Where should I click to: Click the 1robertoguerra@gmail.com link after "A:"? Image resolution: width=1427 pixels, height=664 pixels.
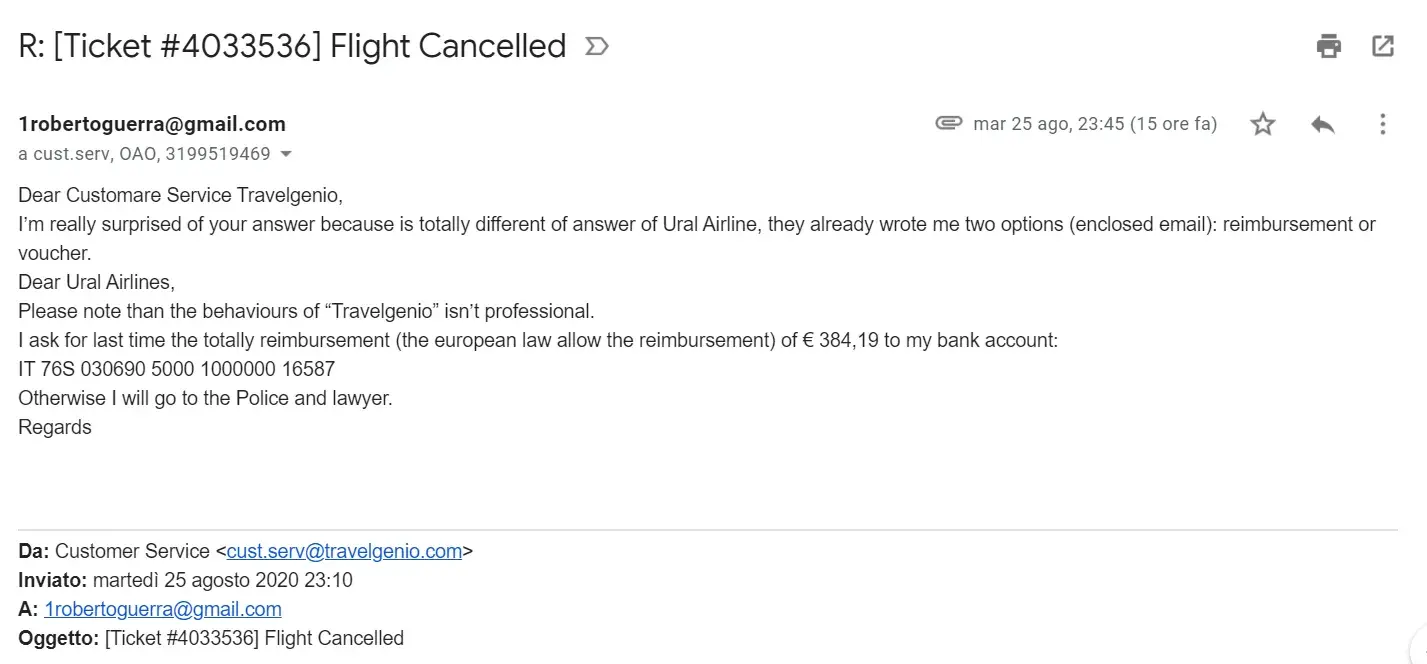(163, 609)
